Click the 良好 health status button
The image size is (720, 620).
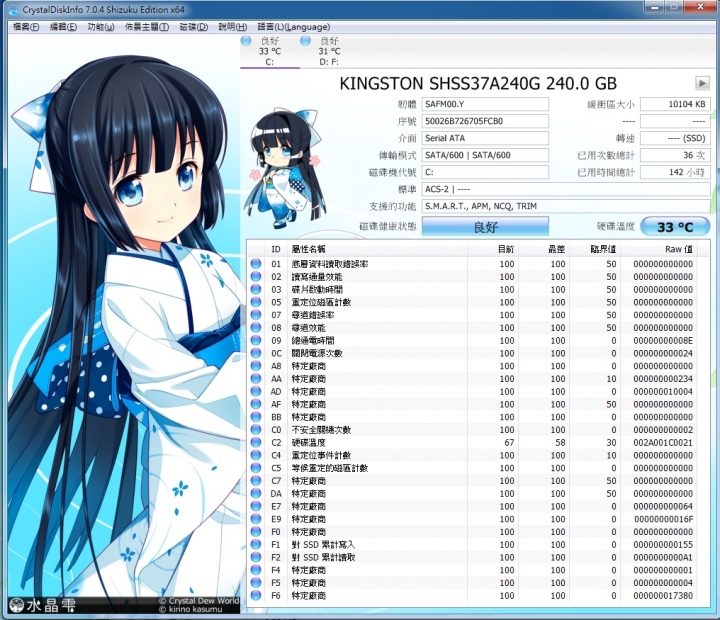(485, 226)
